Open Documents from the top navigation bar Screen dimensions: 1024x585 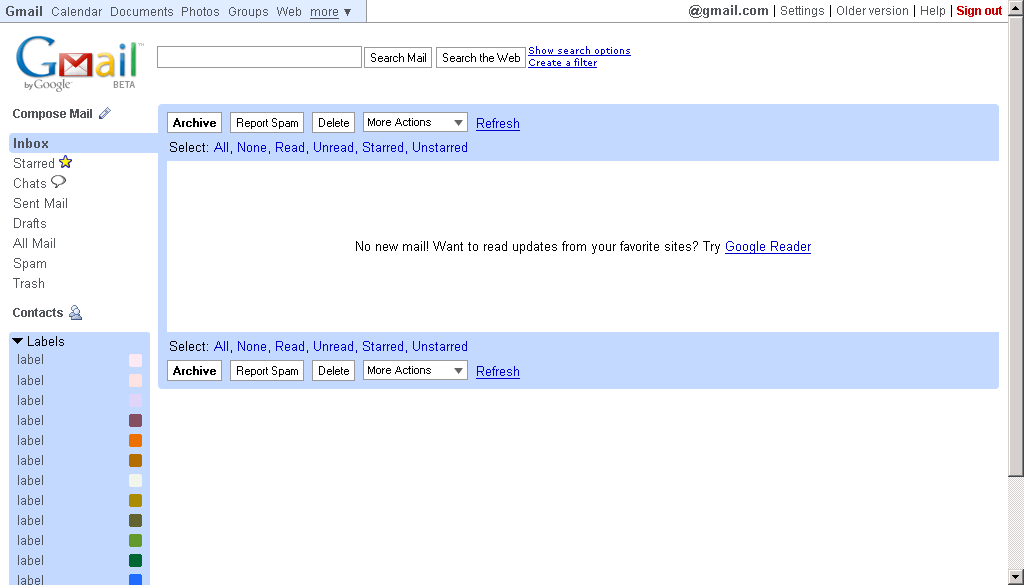(x=142, y=12)
